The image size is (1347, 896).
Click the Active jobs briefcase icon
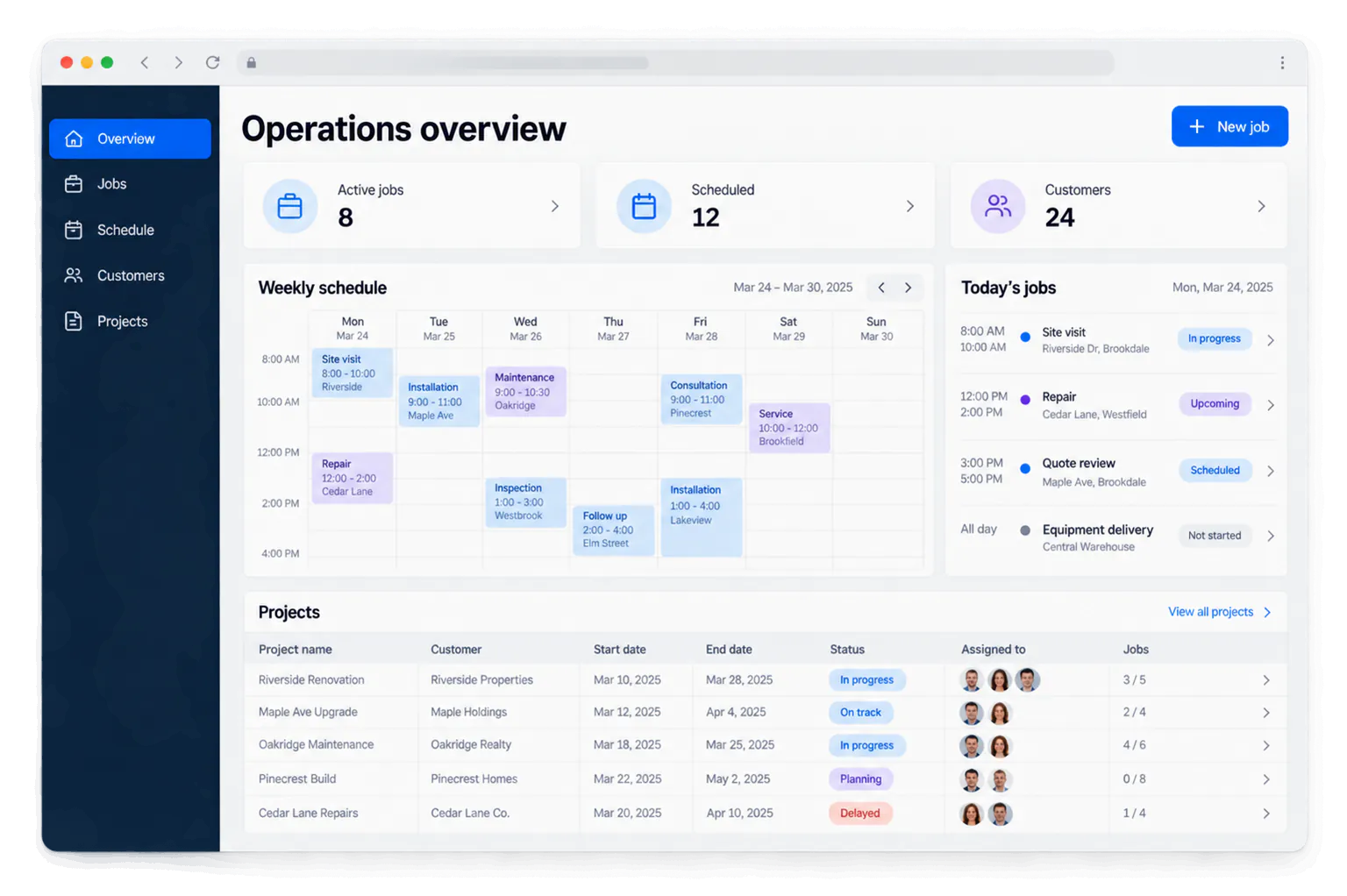click(290, 206)
